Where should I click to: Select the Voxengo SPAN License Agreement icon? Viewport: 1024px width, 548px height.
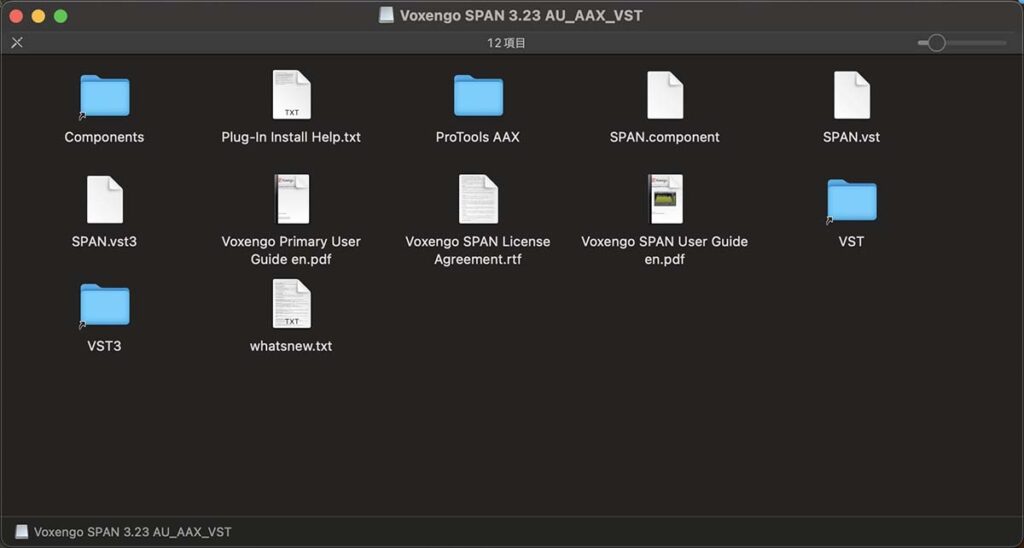click(478, 200)
